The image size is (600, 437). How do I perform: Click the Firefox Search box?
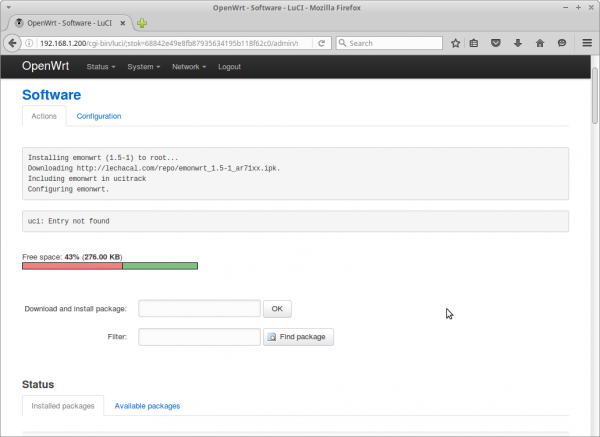coord(389,43)
